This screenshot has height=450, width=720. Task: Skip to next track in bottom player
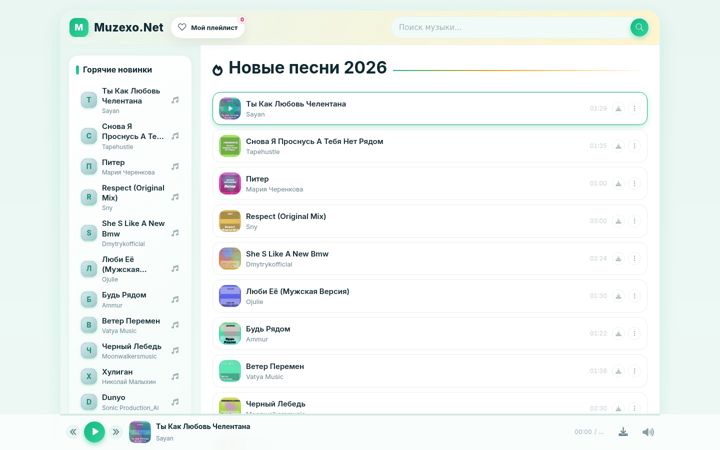(116, 432)
